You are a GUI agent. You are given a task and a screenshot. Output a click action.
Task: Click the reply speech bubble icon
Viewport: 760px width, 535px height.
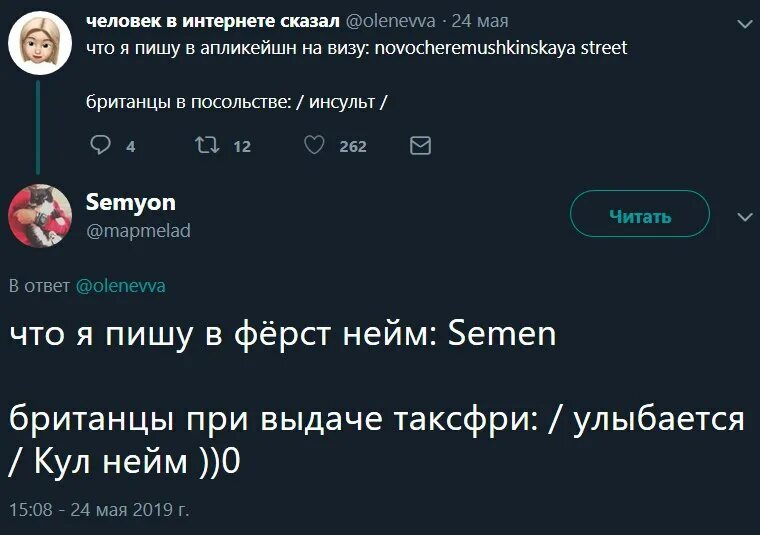pos(100,146)
